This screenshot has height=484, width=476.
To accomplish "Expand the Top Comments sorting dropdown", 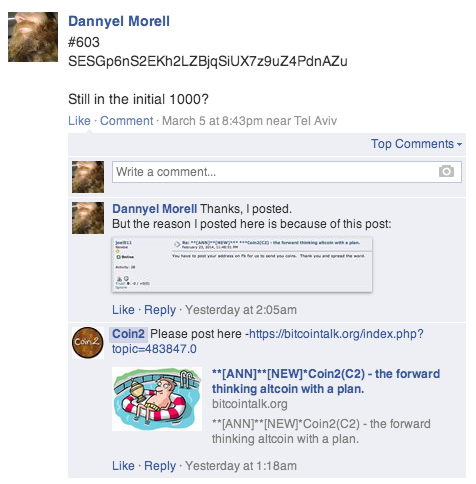I will 416,144.
